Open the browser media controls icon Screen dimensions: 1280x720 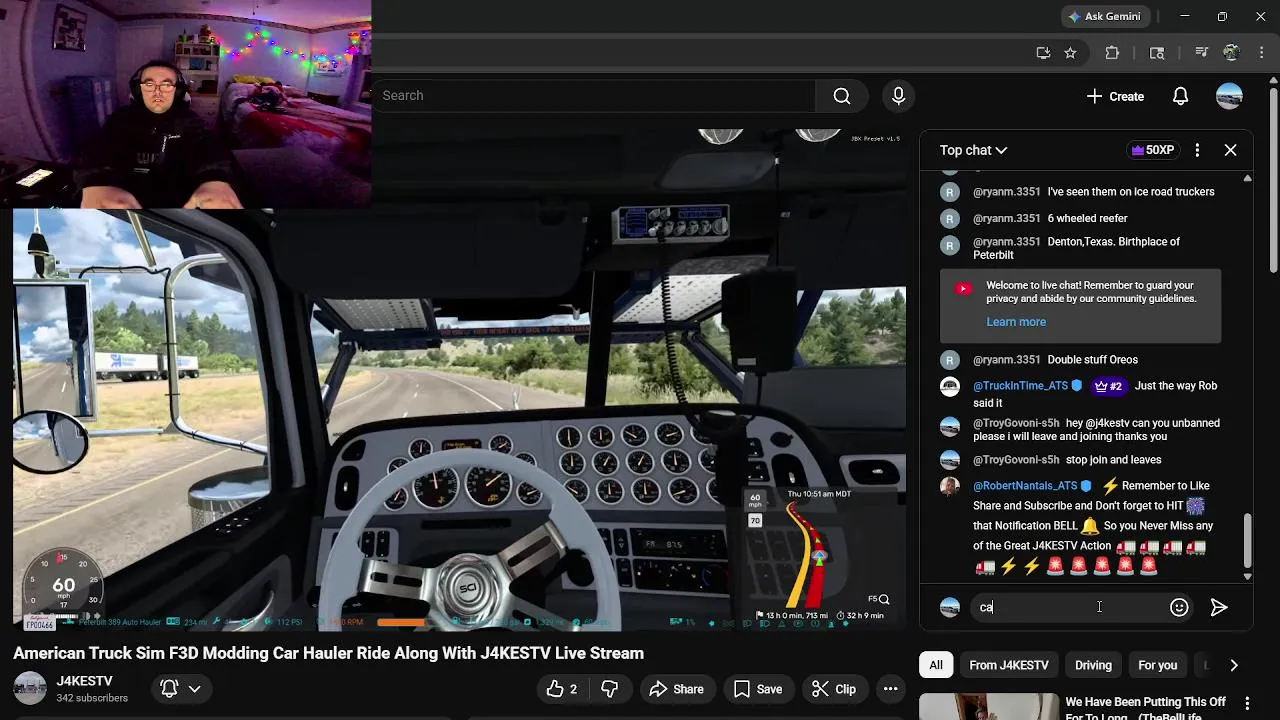coord(1202,53)
